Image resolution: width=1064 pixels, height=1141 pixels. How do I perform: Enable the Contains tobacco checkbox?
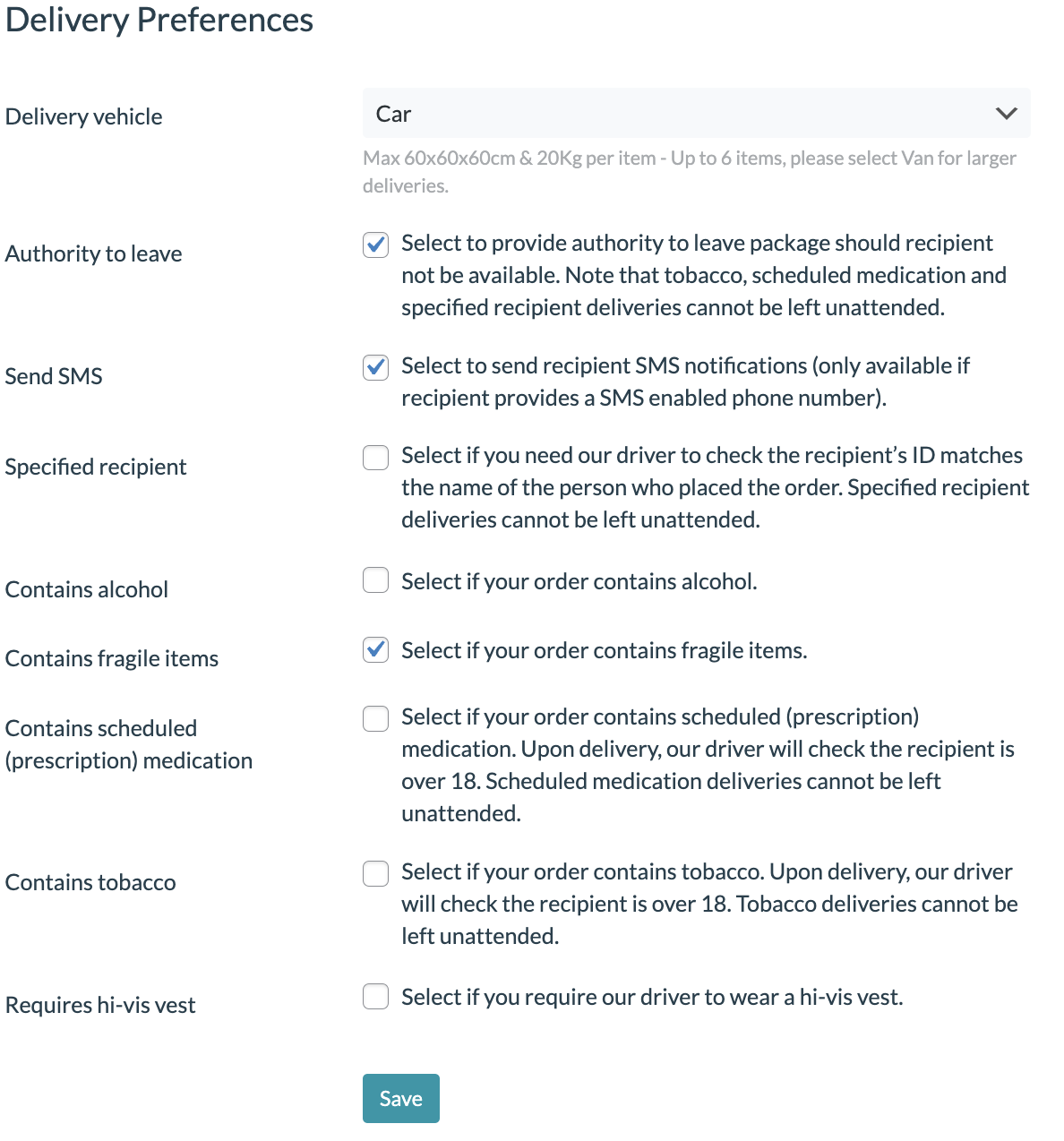coord(375,873)
